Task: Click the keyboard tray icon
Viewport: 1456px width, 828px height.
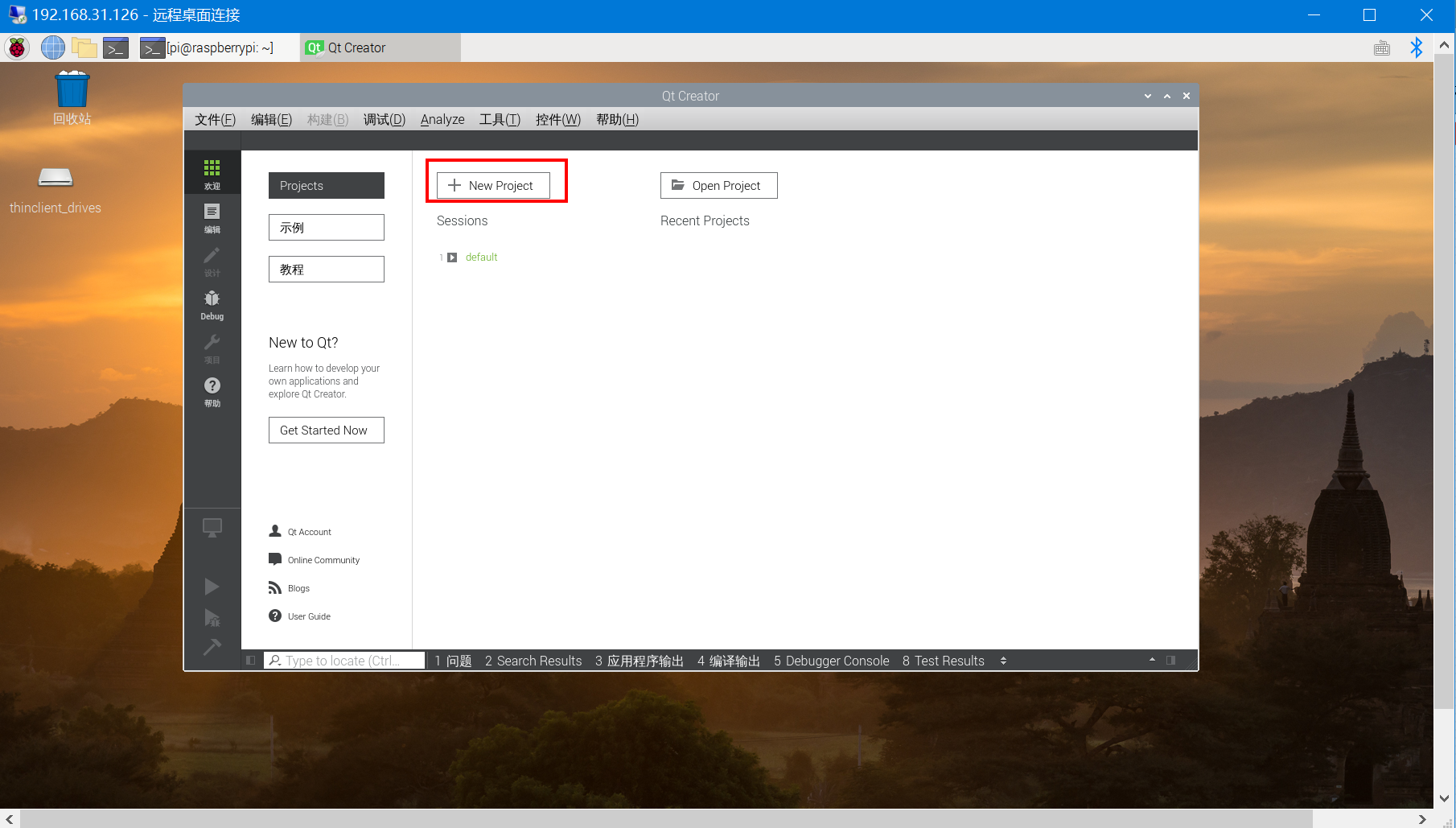Action: [x=1382, y=48]
